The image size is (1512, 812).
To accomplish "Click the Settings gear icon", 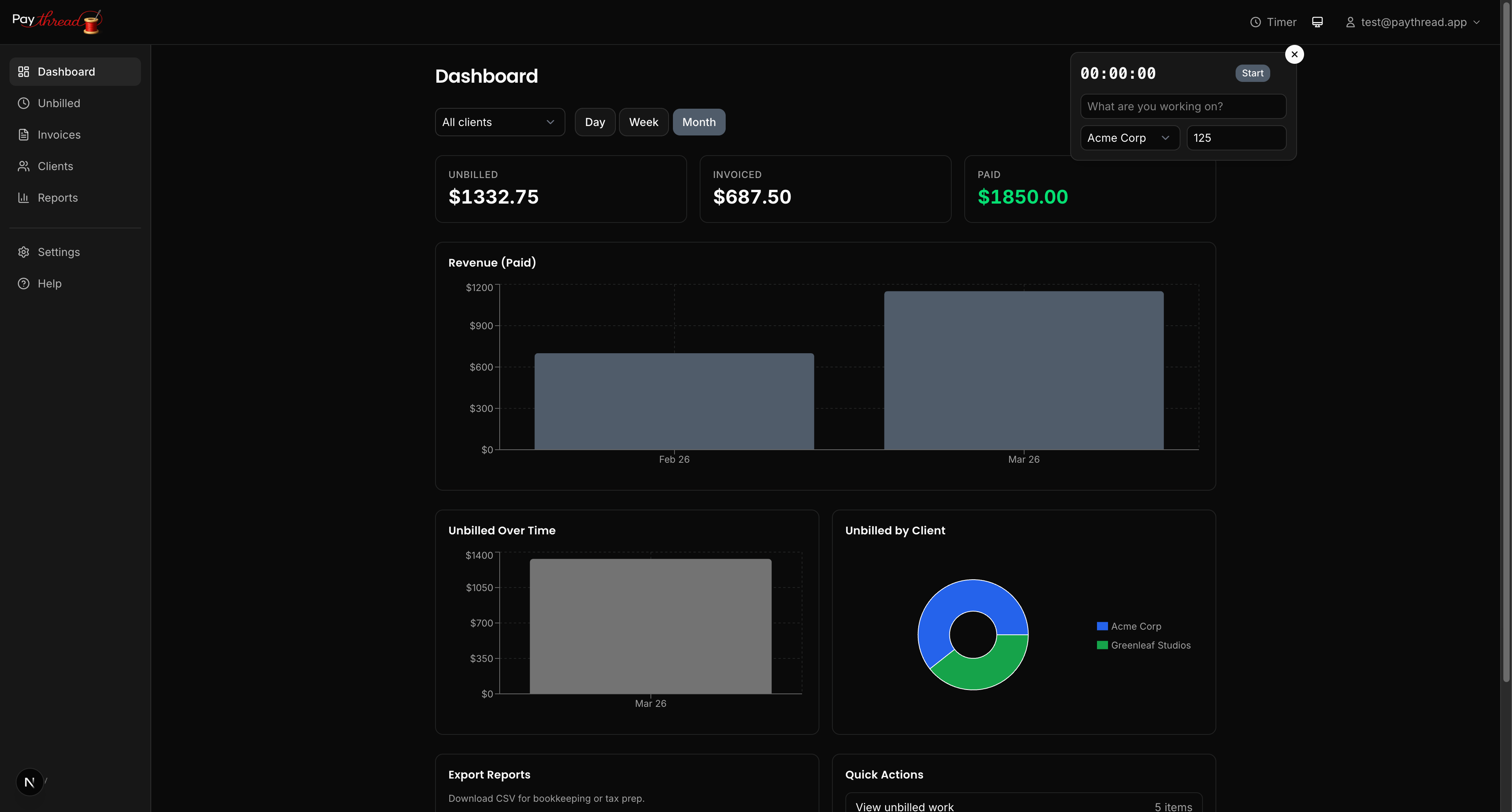I will point(24,252).
